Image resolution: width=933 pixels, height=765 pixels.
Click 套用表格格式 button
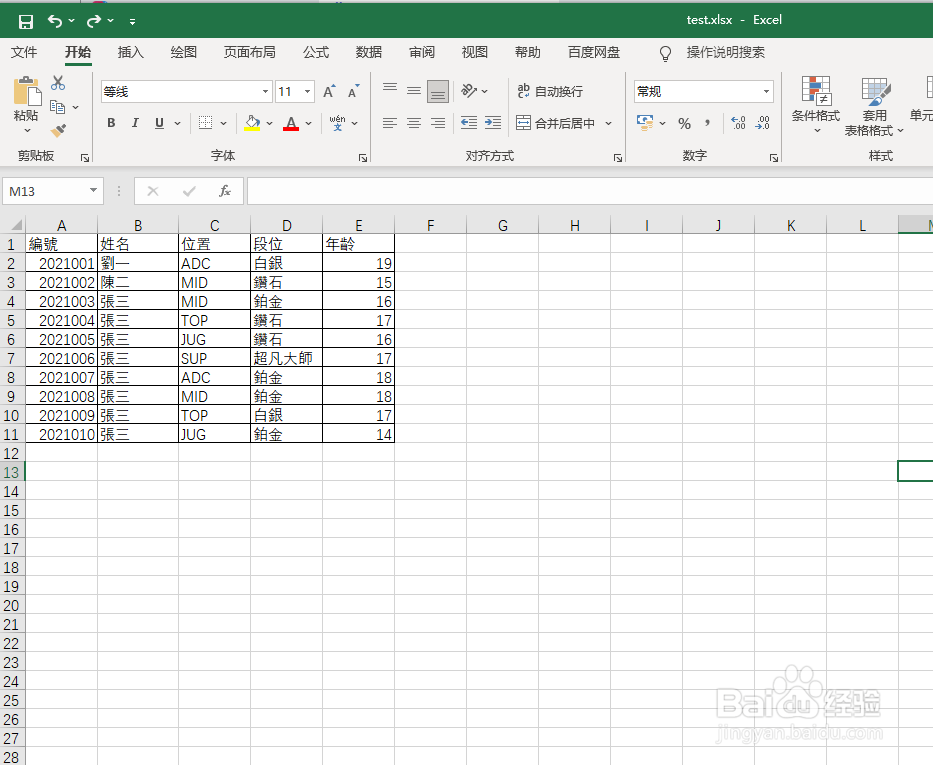pyautogui.click(x=874, y=106)
